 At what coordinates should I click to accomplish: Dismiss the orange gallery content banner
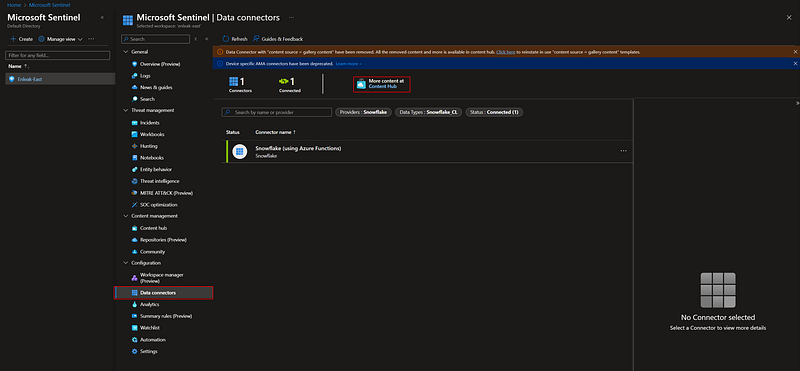[795, 52]
